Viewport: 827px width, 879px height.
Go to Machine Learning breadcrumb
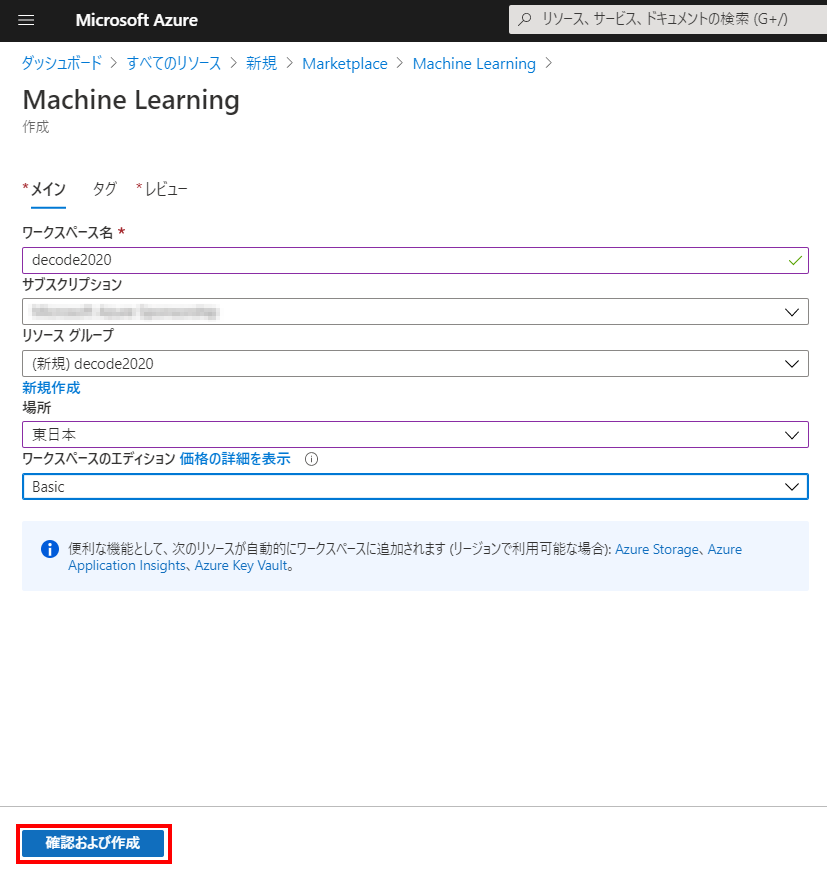[x=474, y=64]
